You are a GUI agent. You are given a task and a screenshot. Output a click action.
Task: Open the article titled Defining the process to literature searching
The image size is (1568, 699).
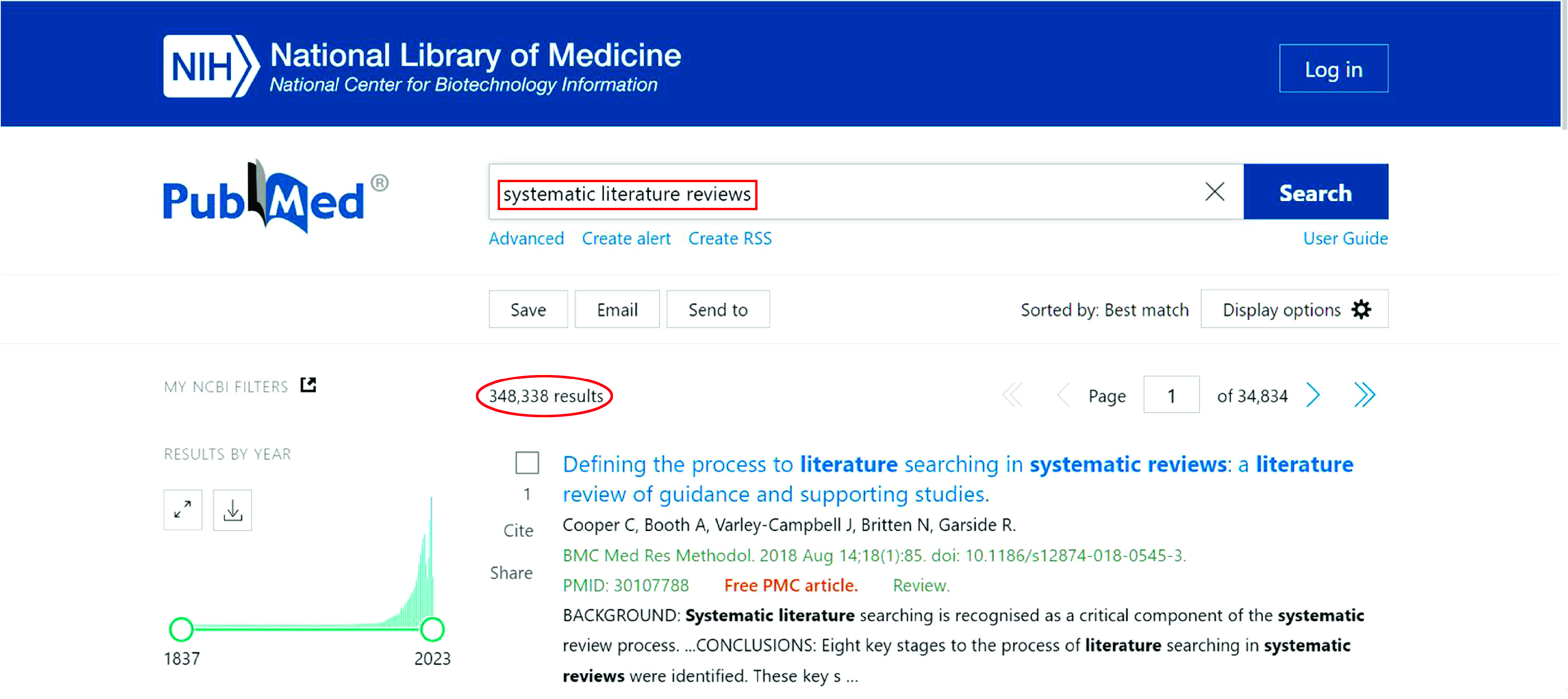point(957,479)
